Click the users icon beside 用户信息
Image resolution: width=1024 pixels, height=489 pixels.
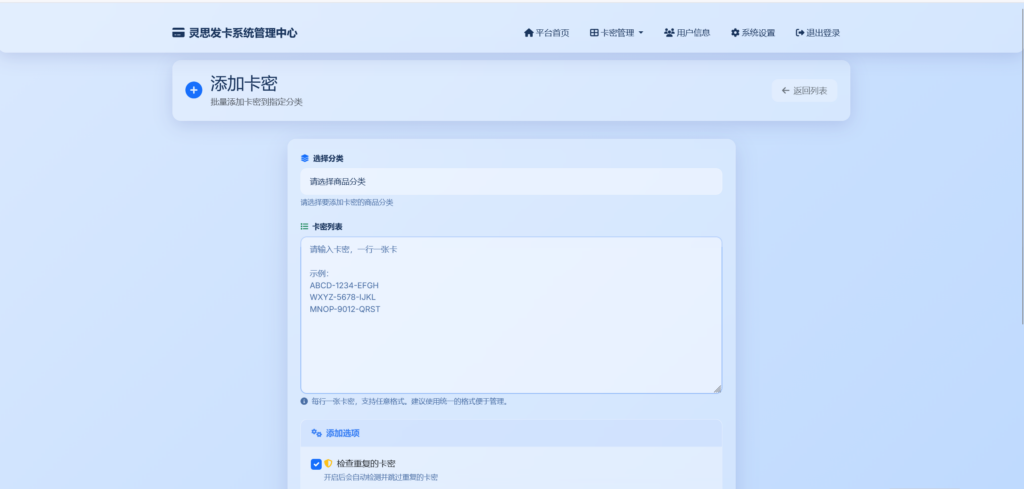669,33
